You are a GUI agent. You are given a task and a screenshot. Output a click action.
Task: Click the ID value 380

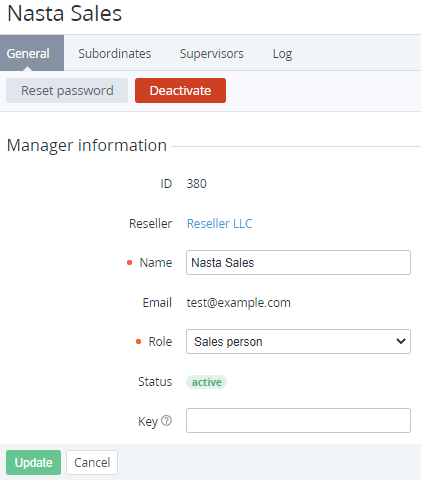click(196, 184)
